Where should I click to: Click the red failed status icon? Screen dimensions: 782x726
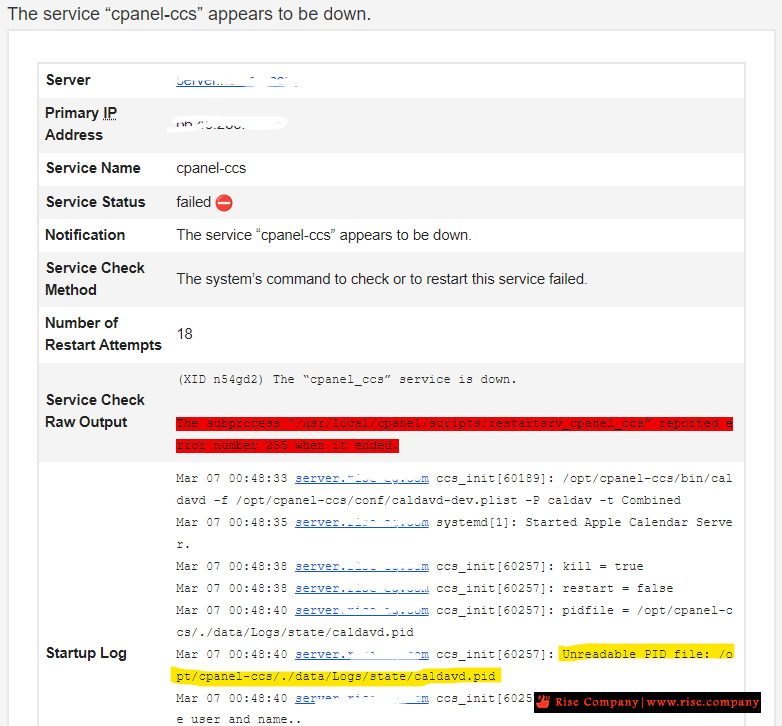point(224,203)
